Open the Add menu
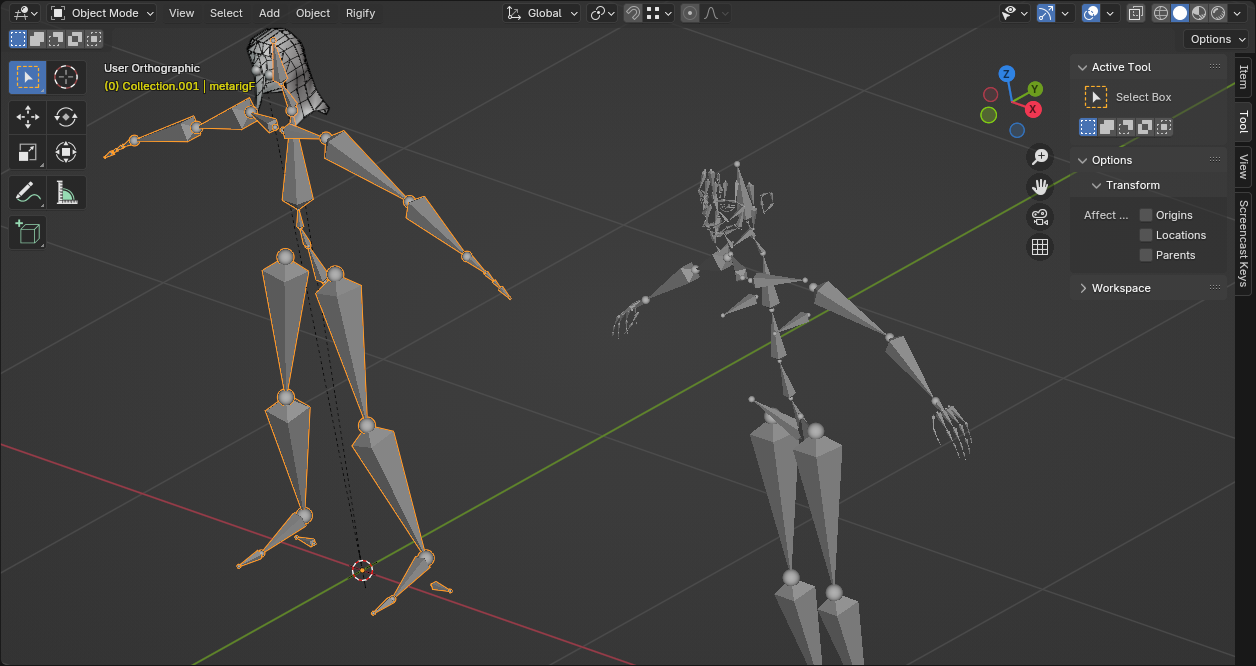This screenshot has height=666, width=1256. (269, 13)
